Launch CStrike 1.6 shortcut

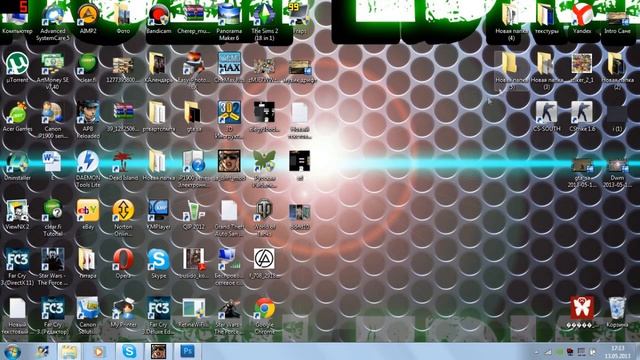pyautogui.click(x=582, y=117)
